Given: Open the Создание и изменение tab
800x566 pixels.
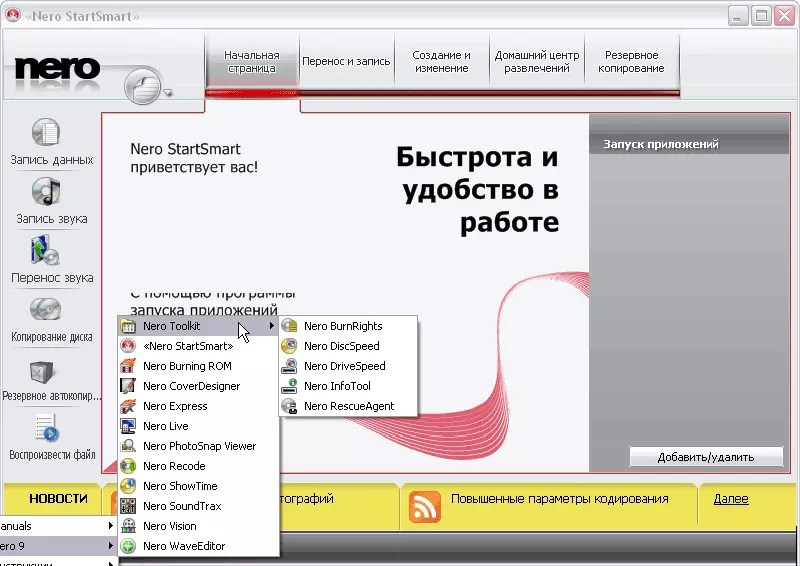Looking at the screenshot, I should (x=441, y=62).
